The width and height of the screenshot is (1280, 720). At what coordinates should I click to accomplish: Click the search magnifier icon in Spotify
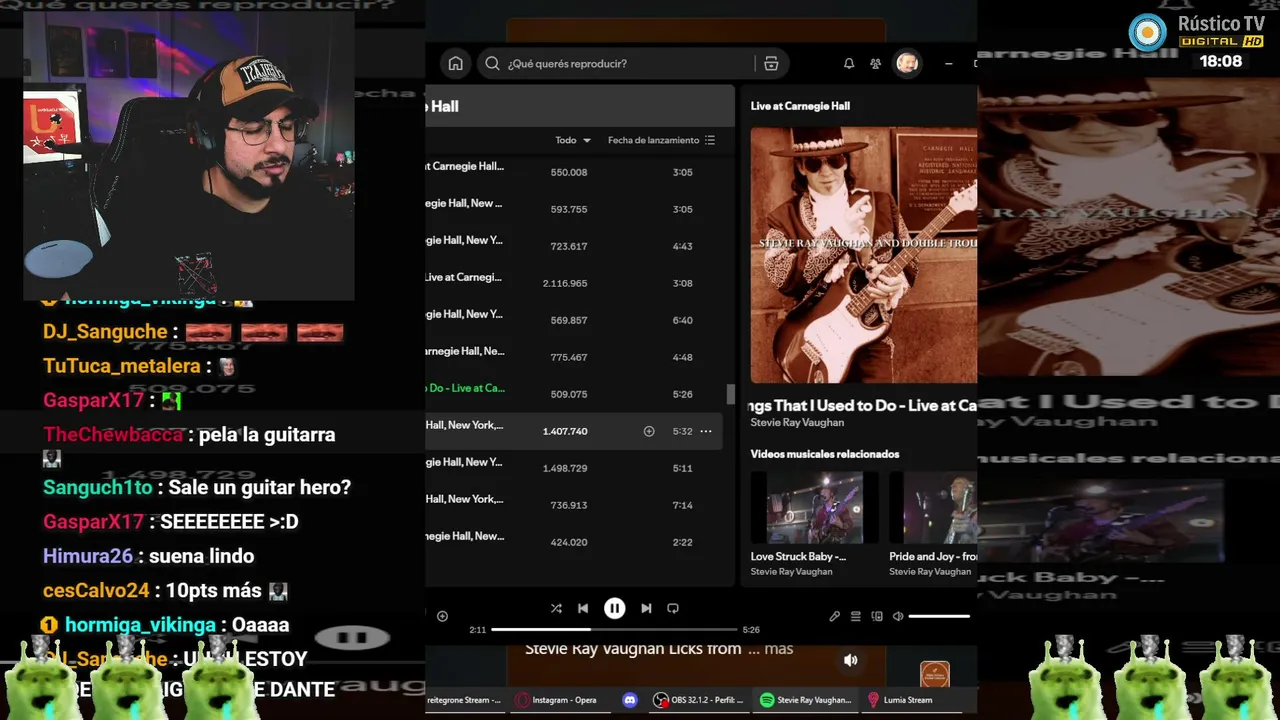pos(492,64)
